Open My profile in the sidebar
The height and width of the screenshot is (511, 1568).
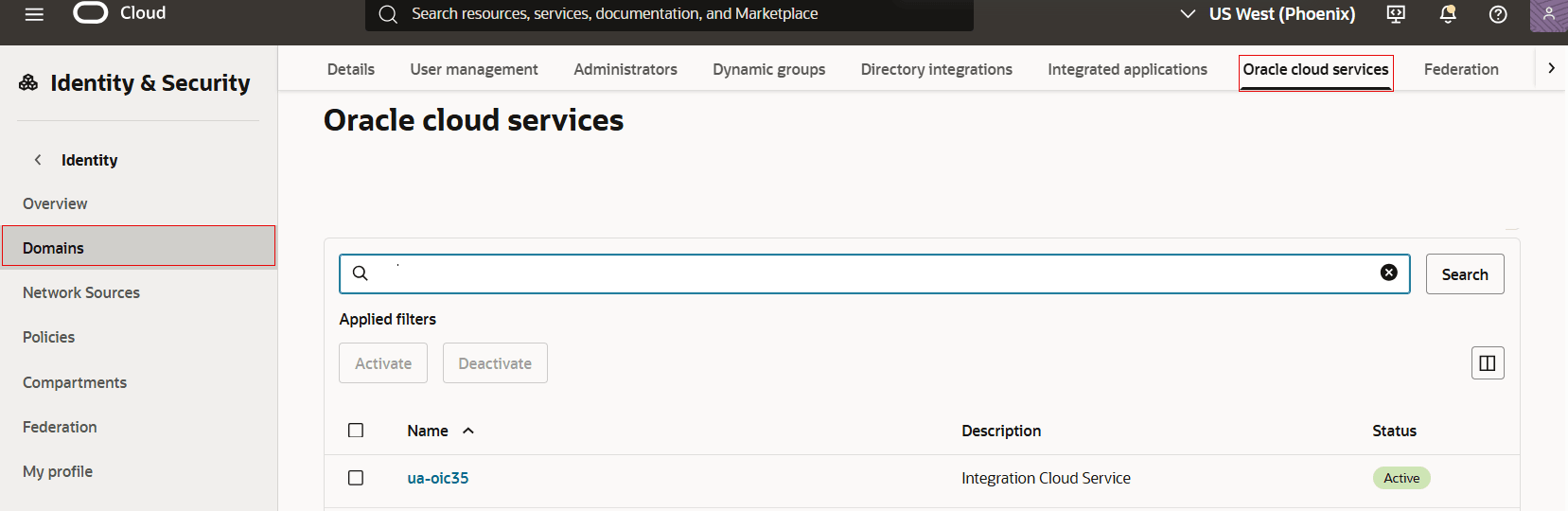click(x=58, y=471)
